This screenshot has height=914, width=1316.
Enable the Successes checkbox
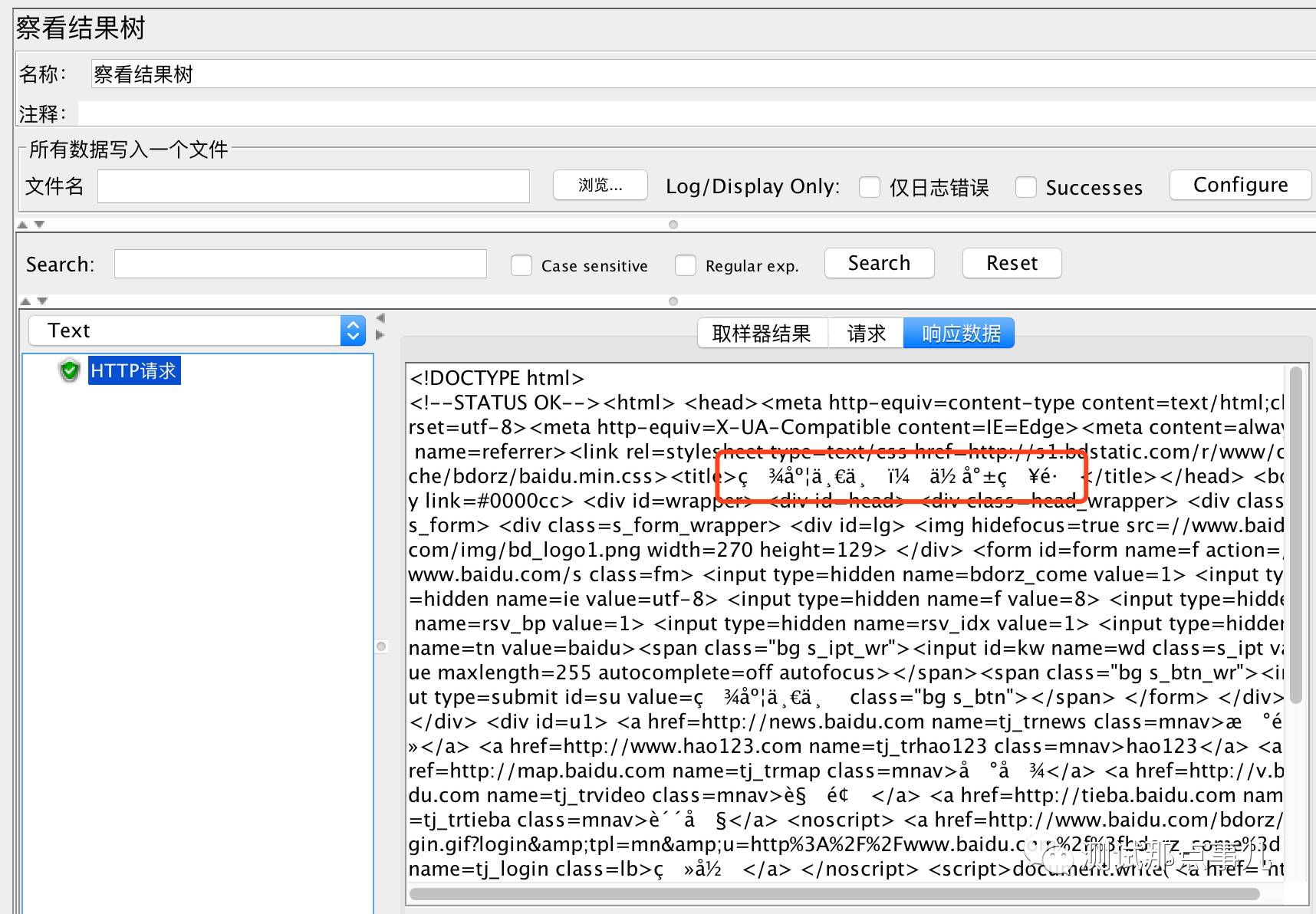click(1026, 187)
